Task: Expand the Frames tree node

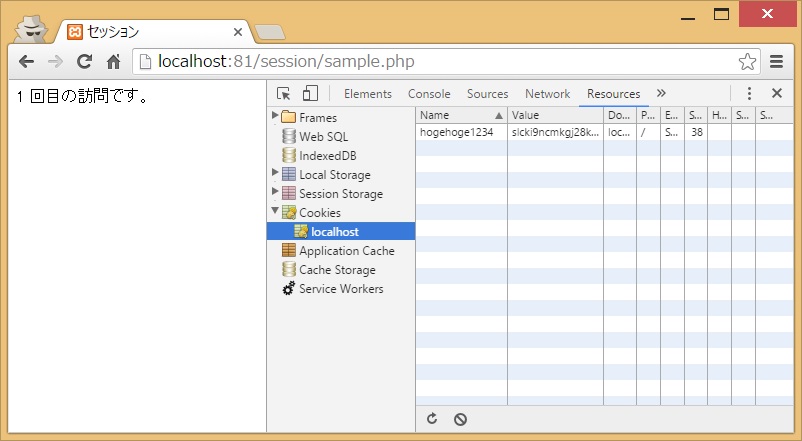Action: coord(275,115)
